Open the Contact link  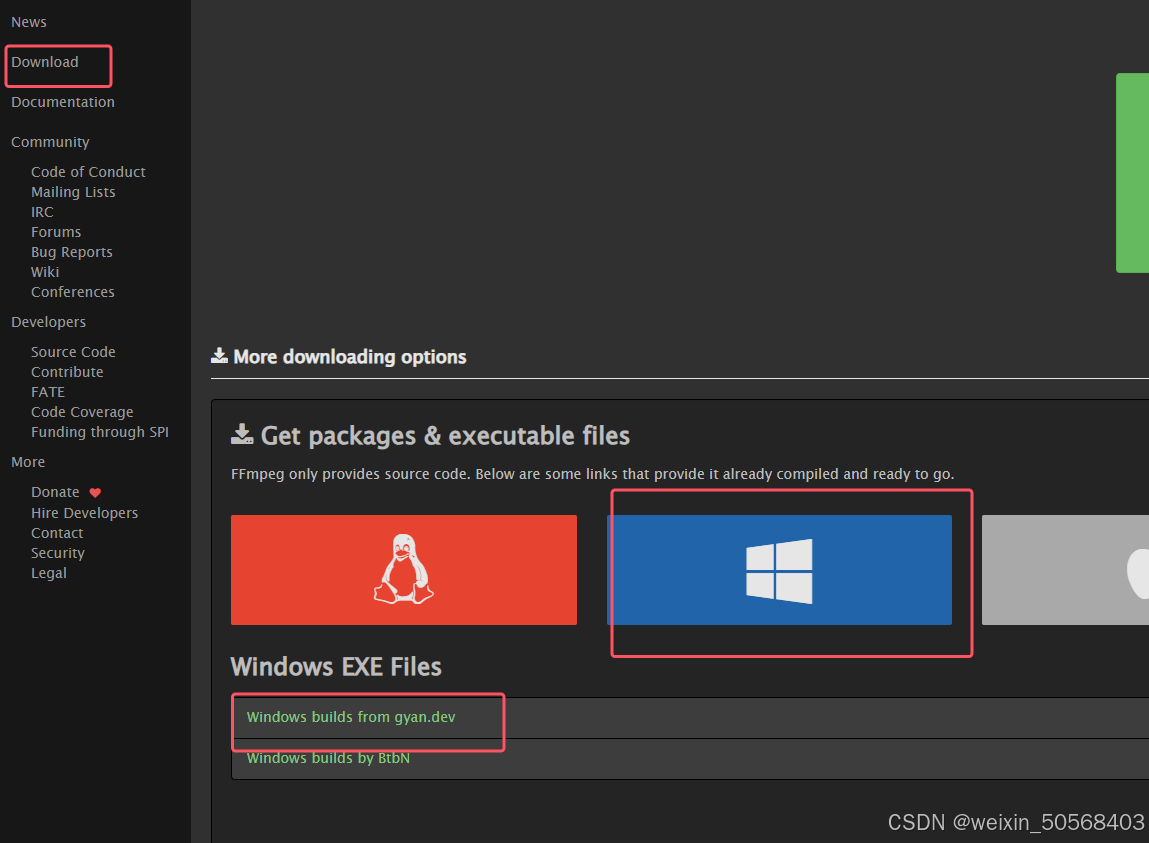tap(56, 533)
